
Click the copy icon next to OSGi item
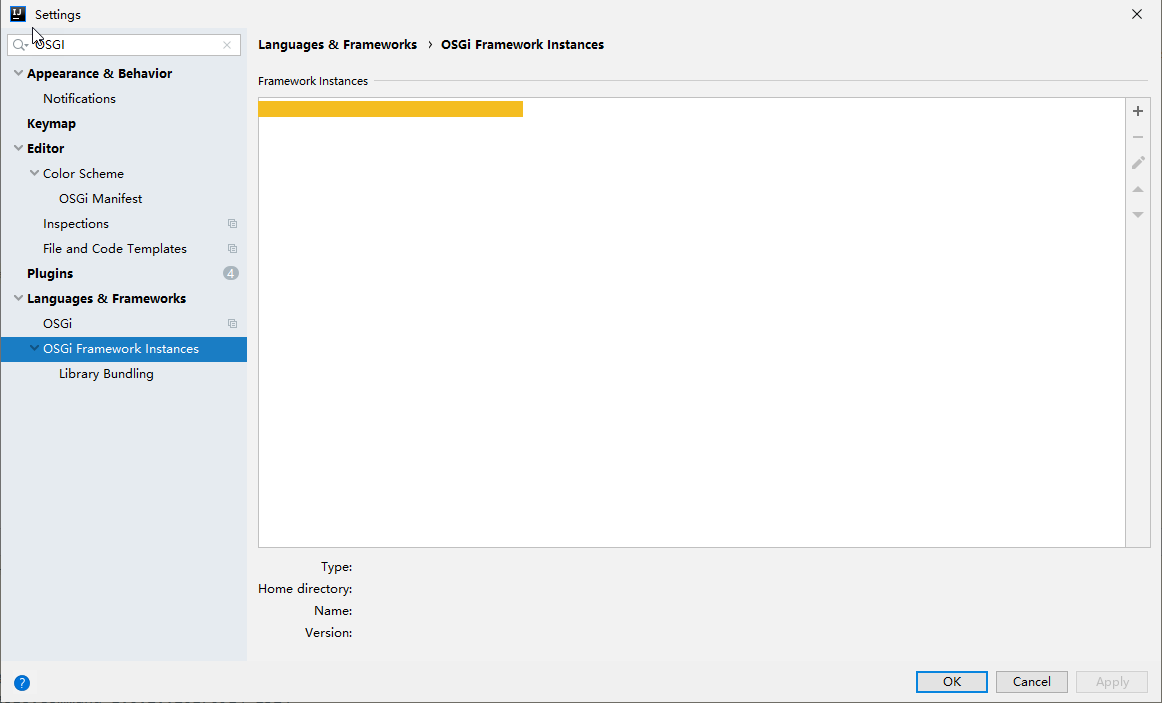click(x=232, y=324)
